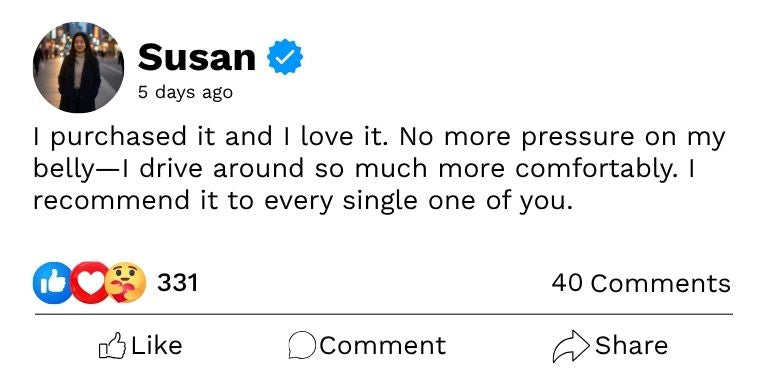Viewport: 768px width, 384px height.
Task: Click the blue thumbs-up reaction icon
Action: (x=52, y=283)
